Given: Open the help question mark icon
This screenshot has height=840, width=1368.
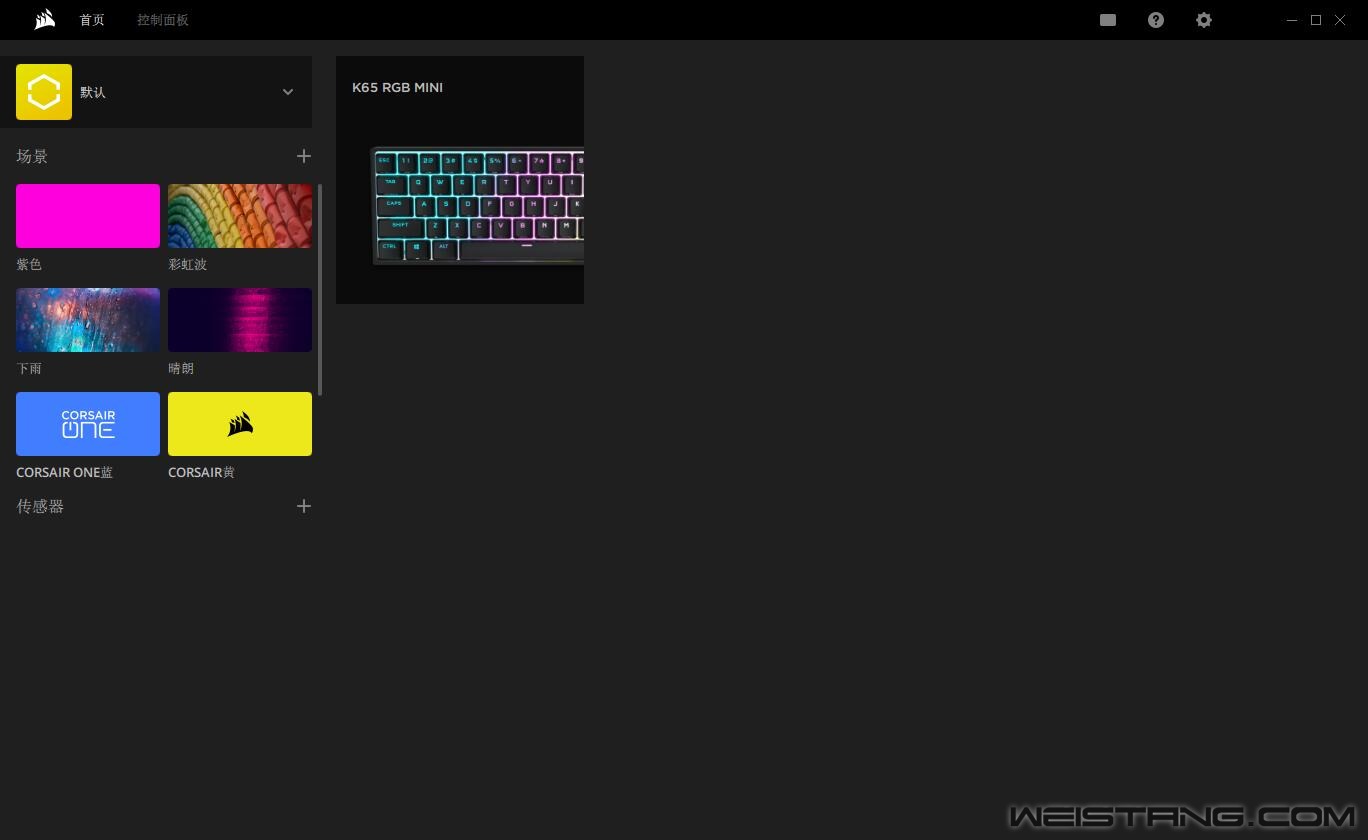Looking at the screenshot, I should pyautogui.click(x=1156, y=20).
